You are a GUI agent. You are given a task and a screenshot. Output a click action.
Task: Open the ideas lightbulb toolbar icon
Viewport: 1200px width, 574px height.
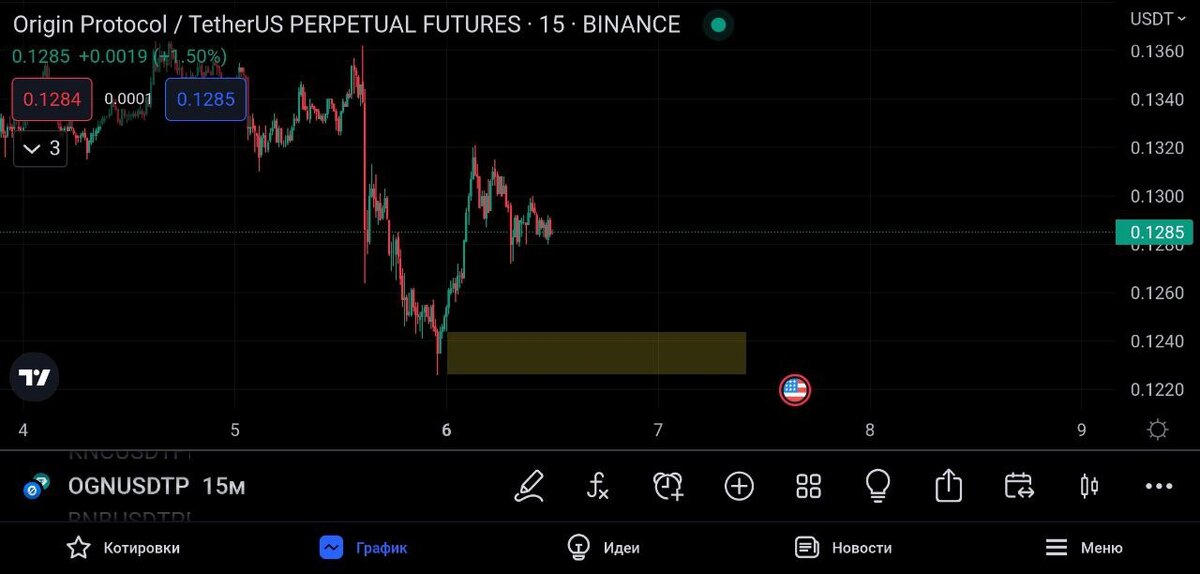click(878, 486)
